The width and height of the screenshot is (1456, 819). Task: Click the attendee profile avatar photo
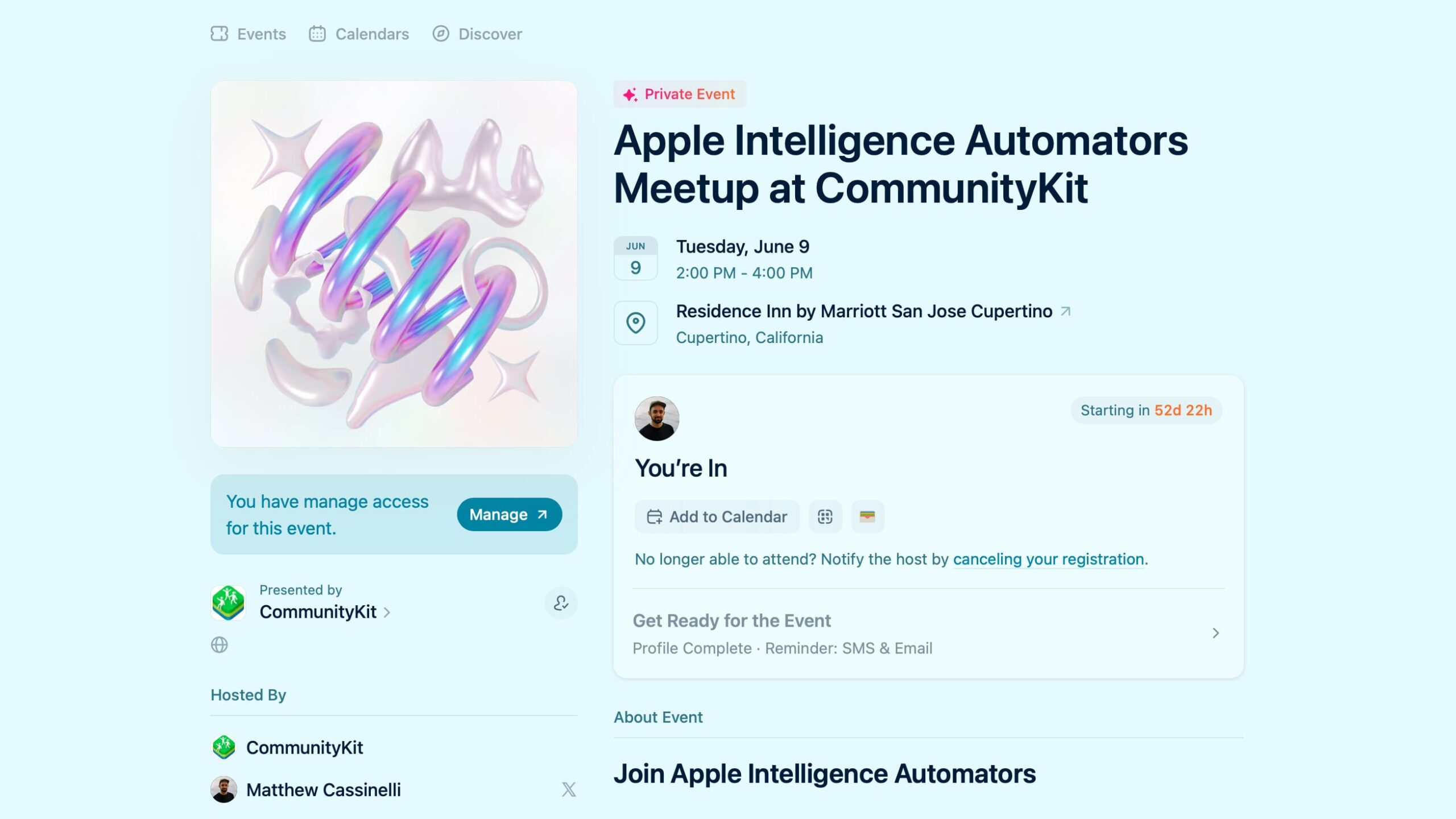coord(657,419)
